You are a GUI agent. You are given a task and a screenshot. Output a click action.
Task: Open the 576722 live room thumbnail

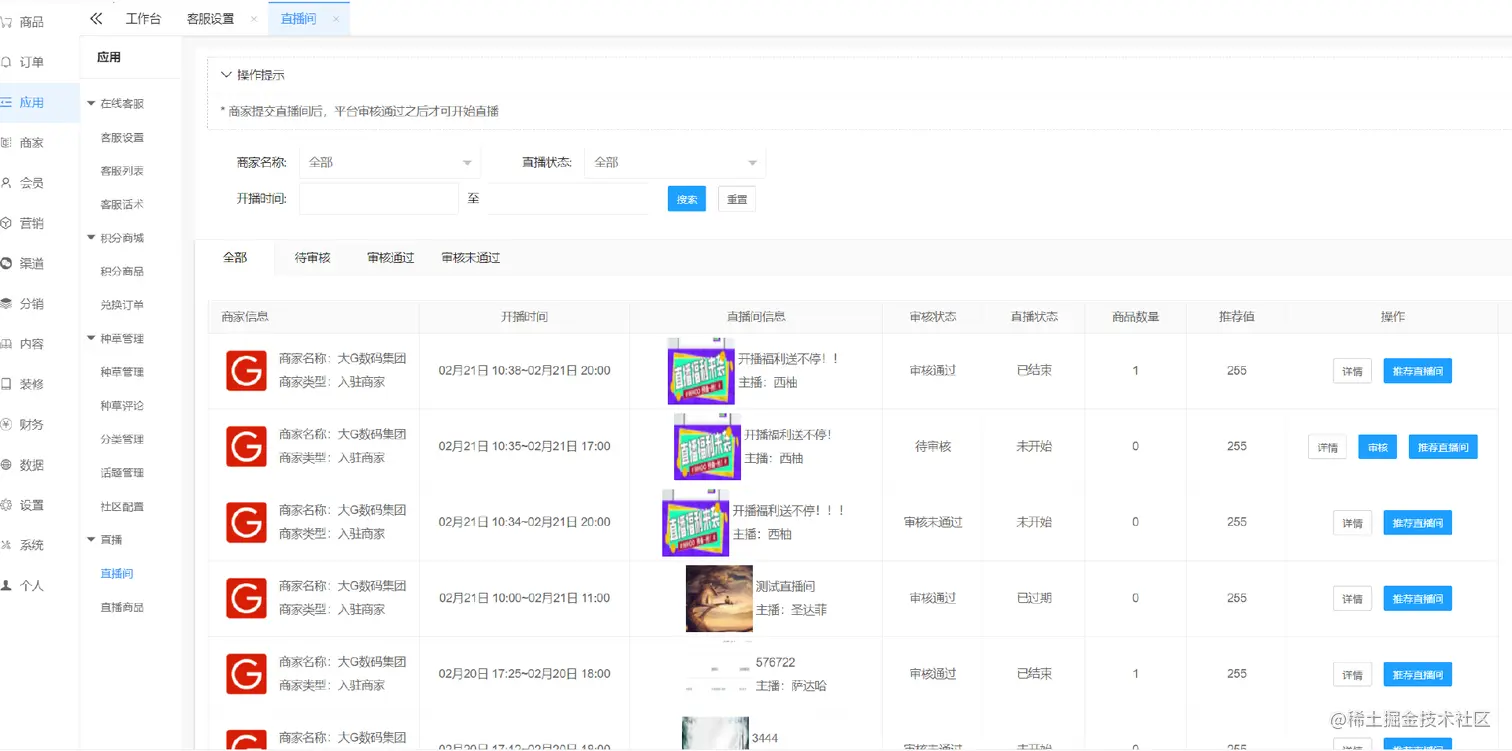tap(719, 674)
